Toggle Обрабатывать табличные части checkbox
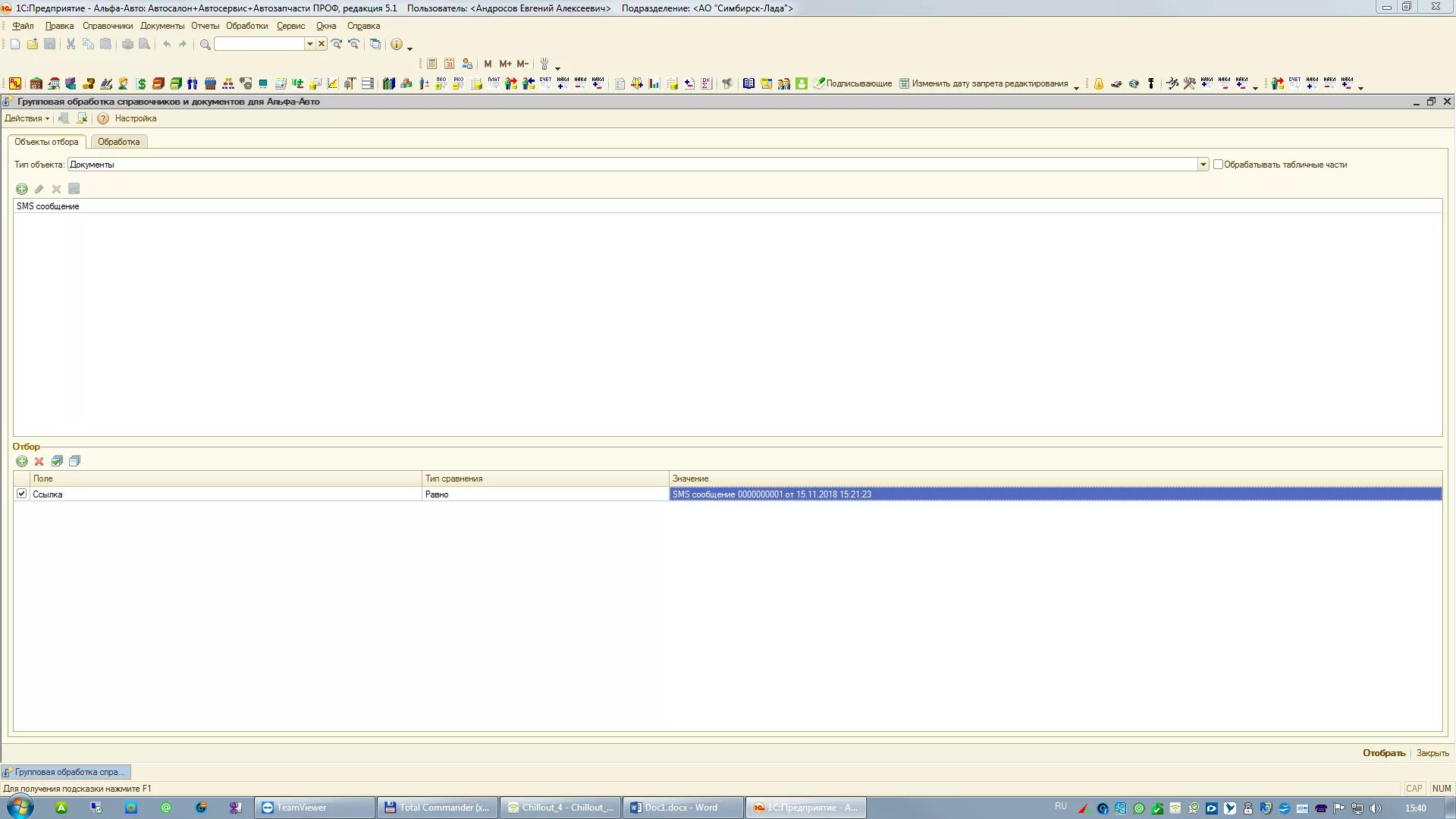Screen dimensions: 1456x819 click(1218, 165)
